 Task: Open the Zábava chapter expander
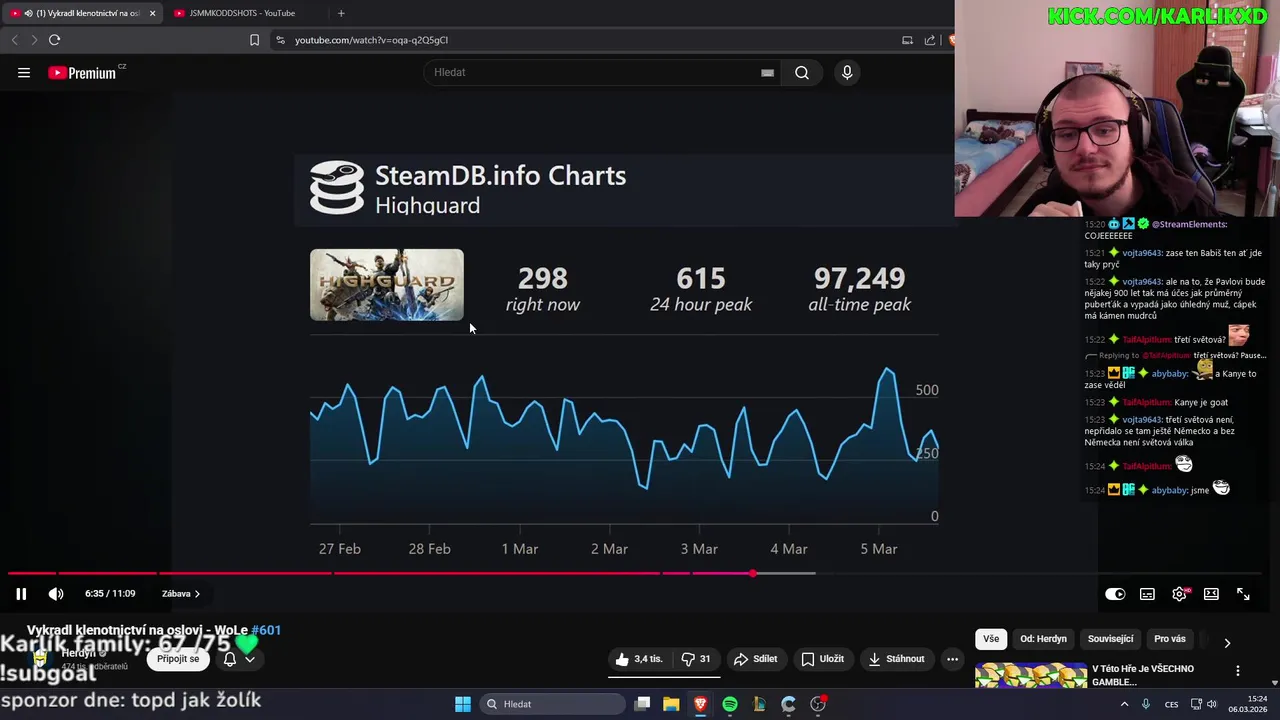point(181,594)
